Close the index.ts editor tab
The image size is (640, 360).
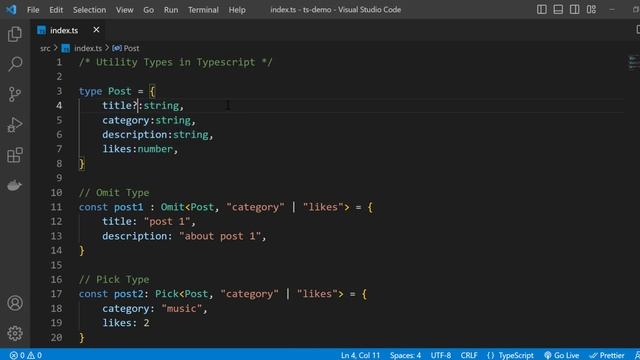click(96, 30)
